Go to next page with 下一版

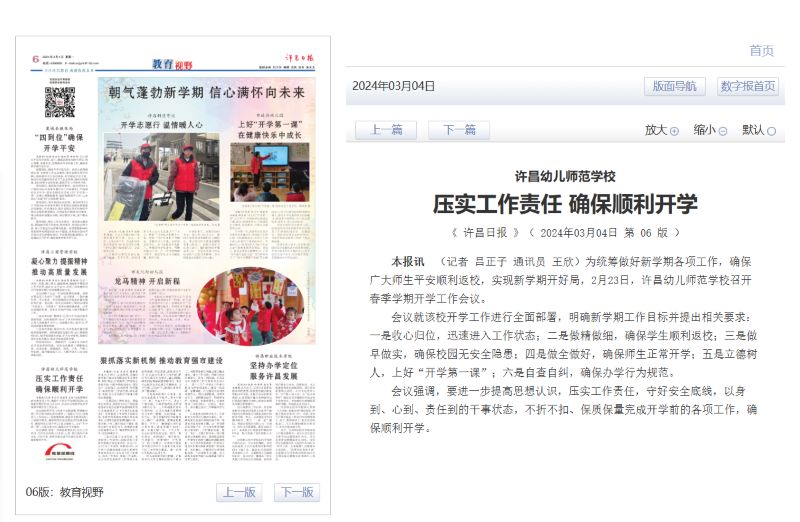(296, 492)
